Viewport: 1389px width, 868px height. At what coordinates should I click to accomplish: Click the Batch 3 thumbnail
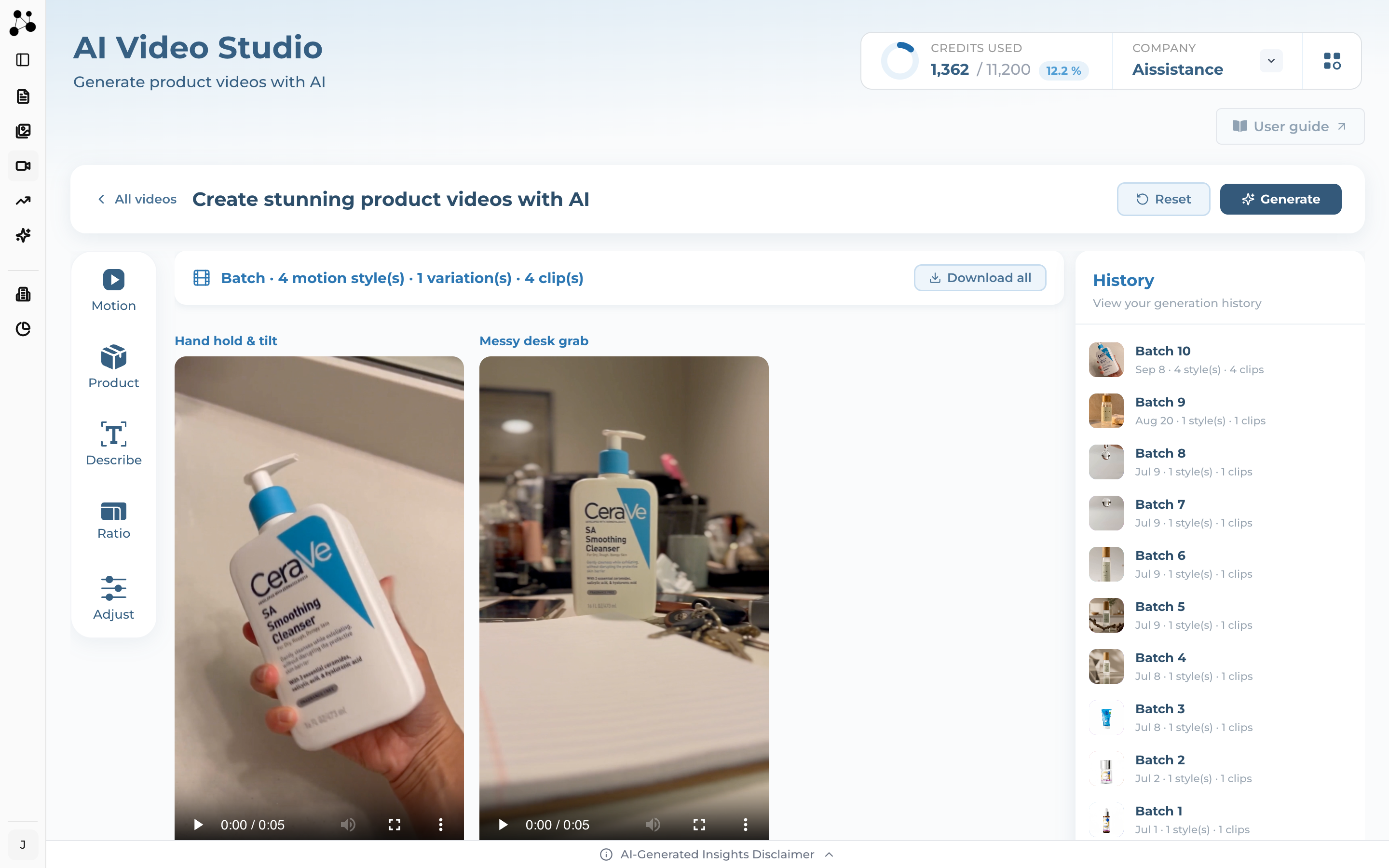(1106, 718)
